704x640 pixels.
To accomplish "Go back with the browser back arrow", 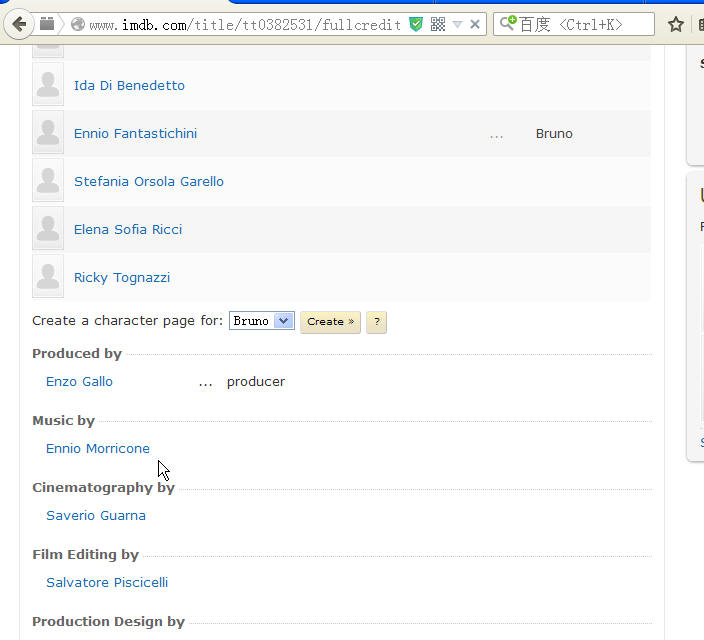I will pos(19,24).
